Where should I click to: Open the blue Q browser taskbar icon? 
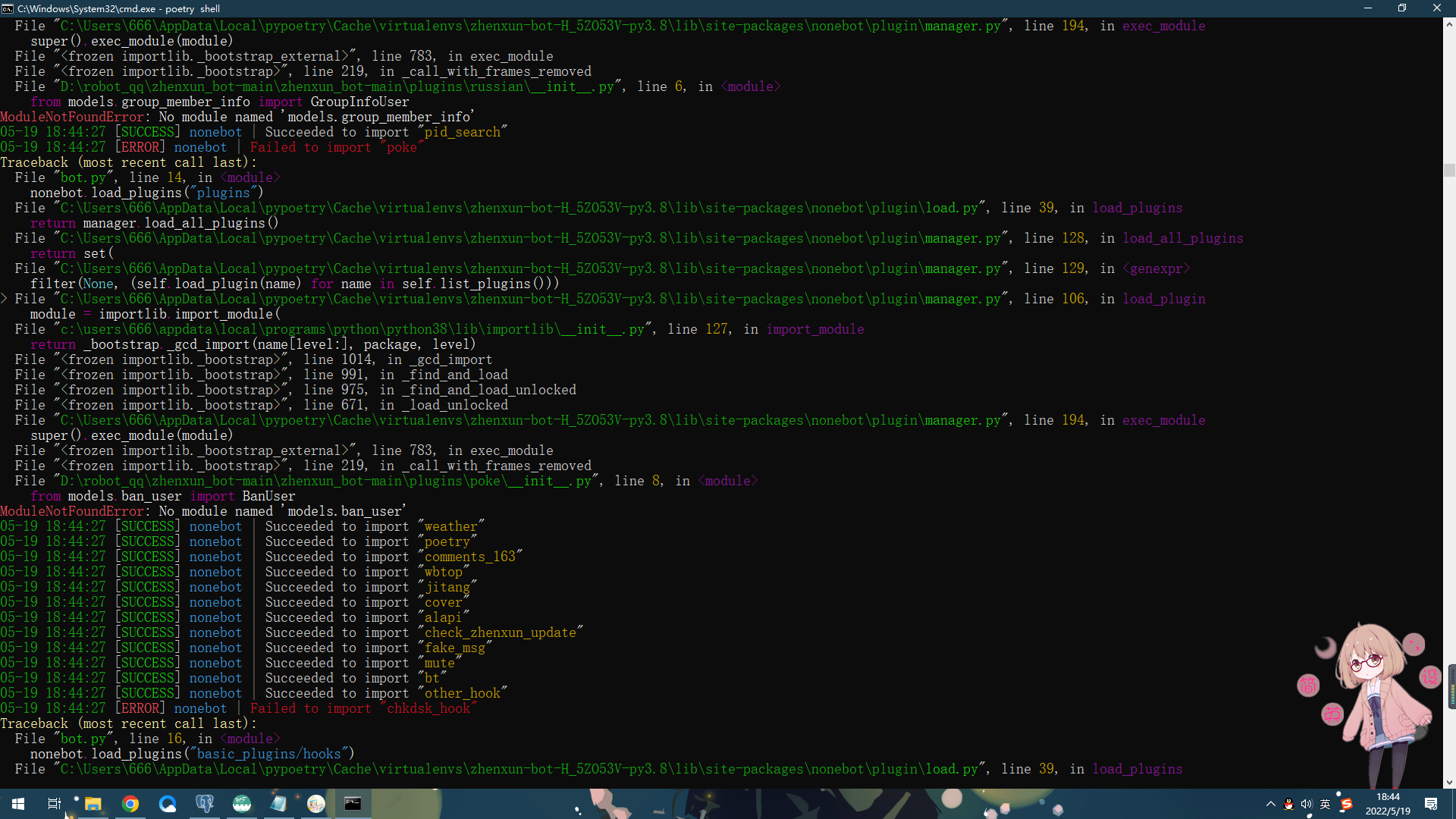tap(168, 804)
